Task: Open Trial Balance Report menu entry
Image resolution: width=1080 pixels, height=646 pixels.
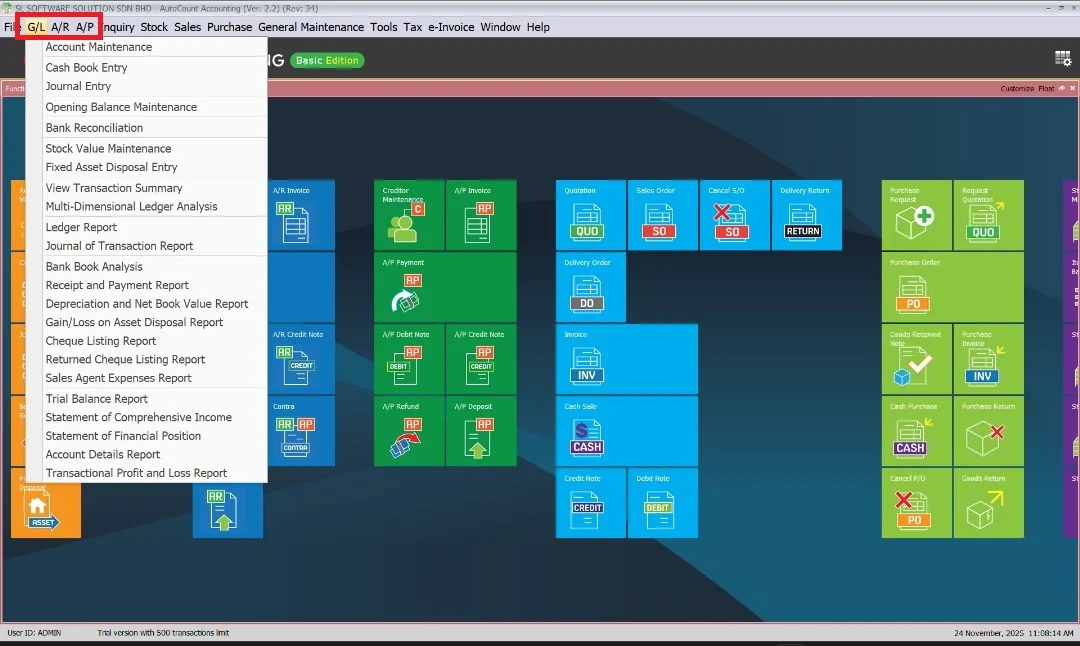Action: click(x=96, y=399)
